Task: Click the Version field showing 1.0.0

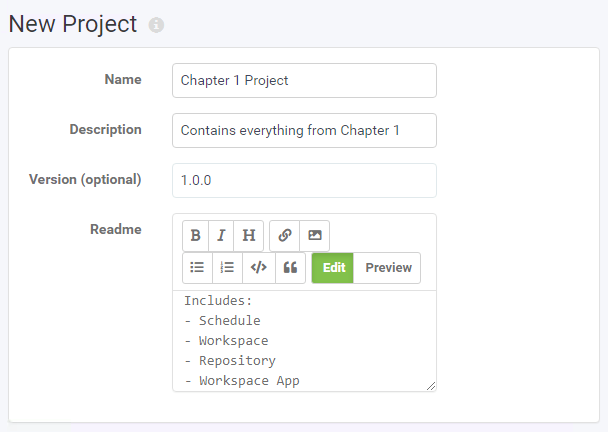Action: [x=304, y=180]
